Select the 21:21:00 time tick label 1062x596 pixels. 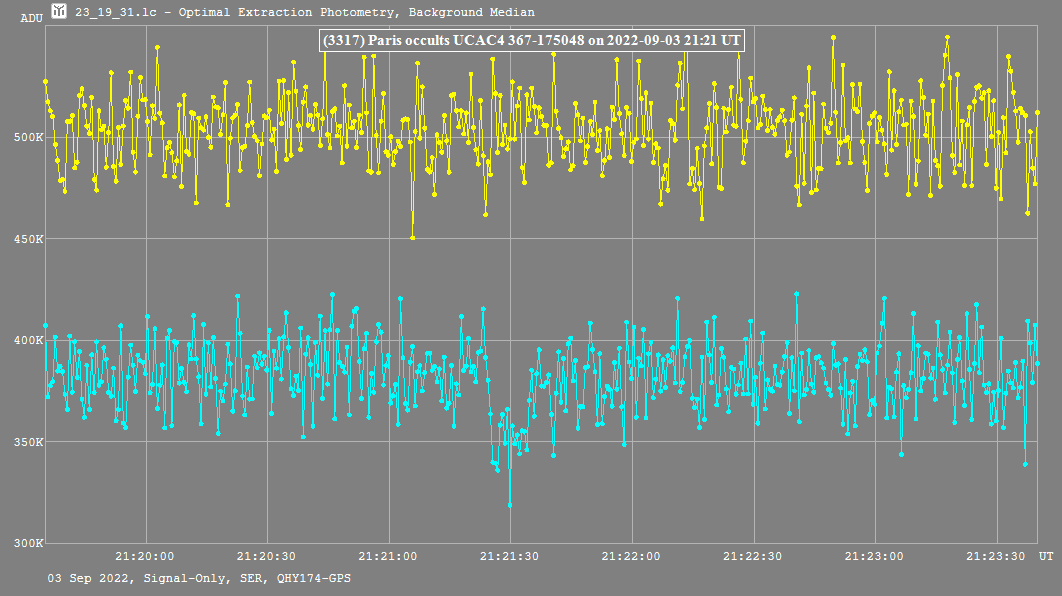tap(389, 556)
